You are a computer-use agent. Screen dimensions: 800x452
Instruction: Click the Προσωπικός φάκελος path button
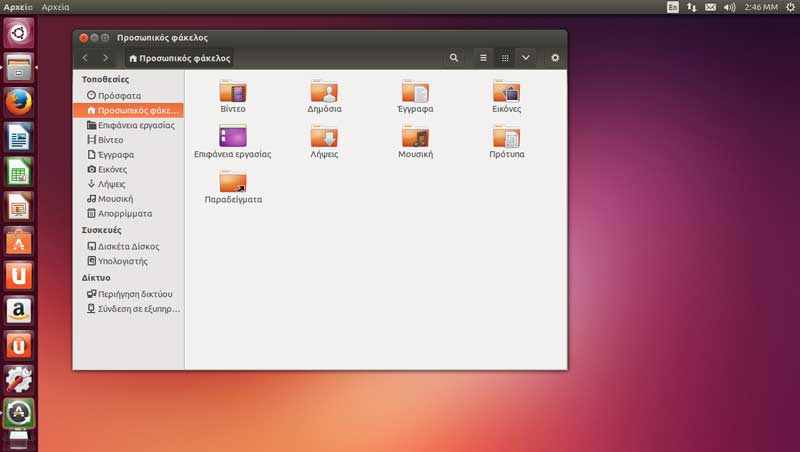pyautogui.click(x=180, y=58)
